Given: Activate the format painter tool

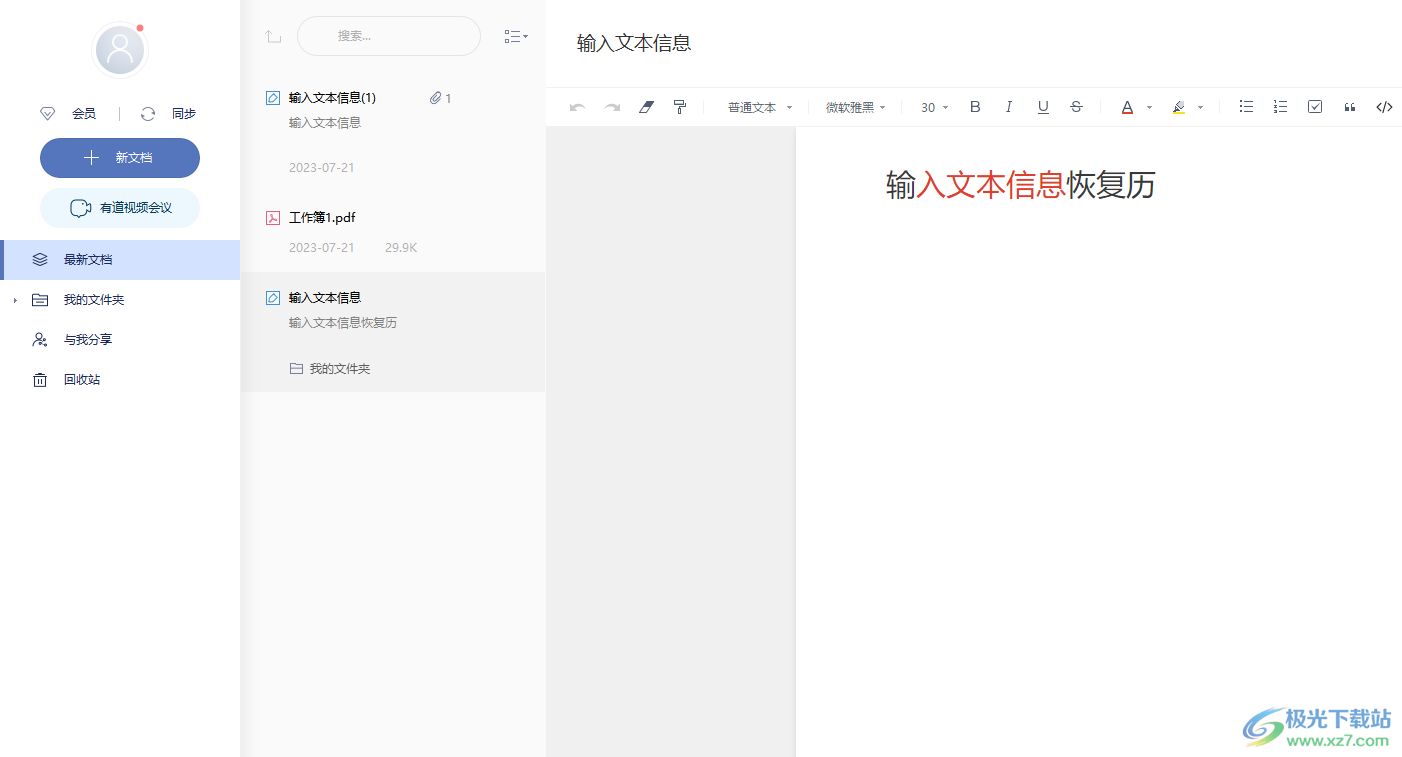Looking at the screenshot, I should [680, 107].
